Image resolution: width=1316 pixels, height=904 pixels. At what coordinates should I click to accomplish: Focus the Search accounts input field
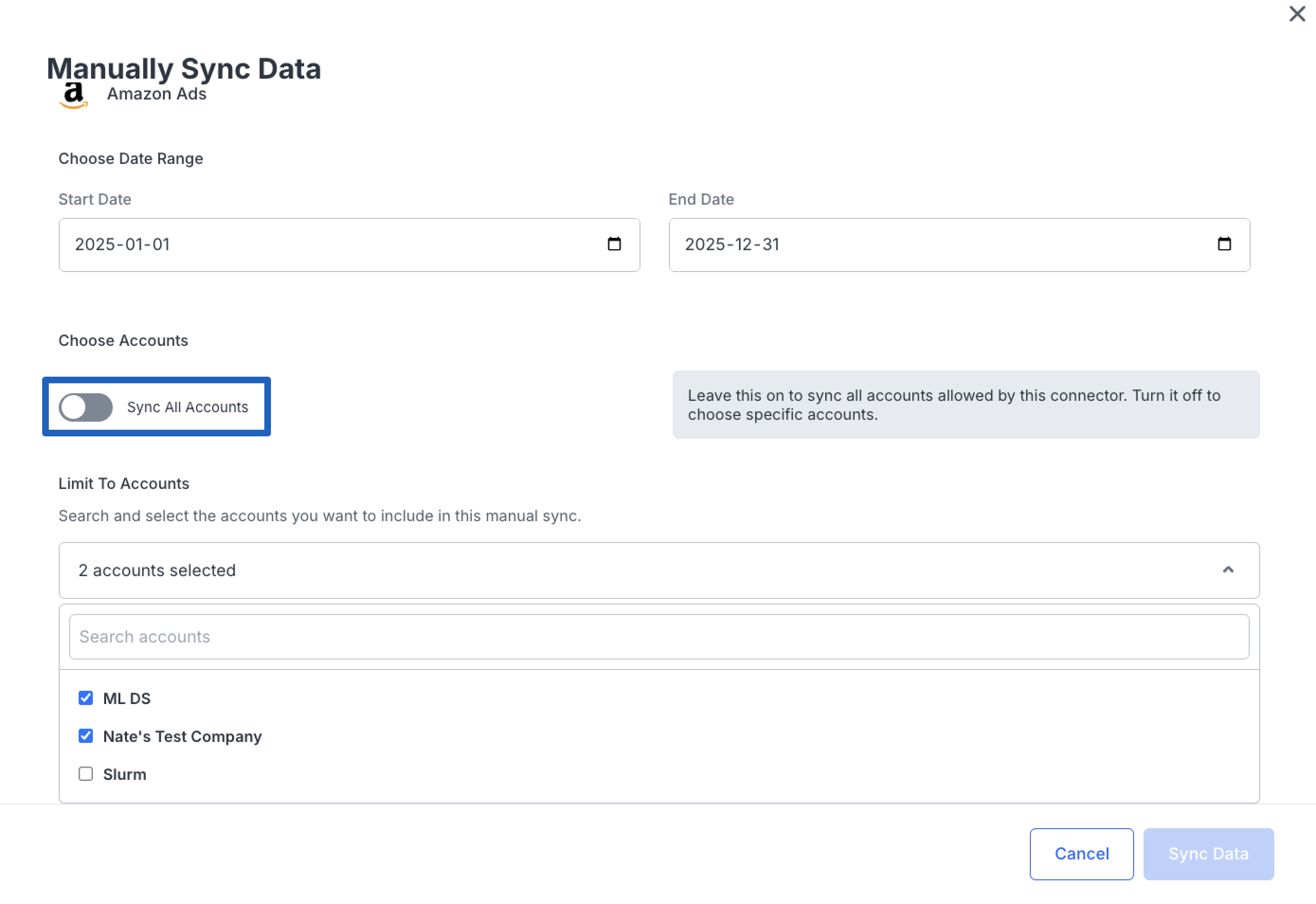click(658, 637)
